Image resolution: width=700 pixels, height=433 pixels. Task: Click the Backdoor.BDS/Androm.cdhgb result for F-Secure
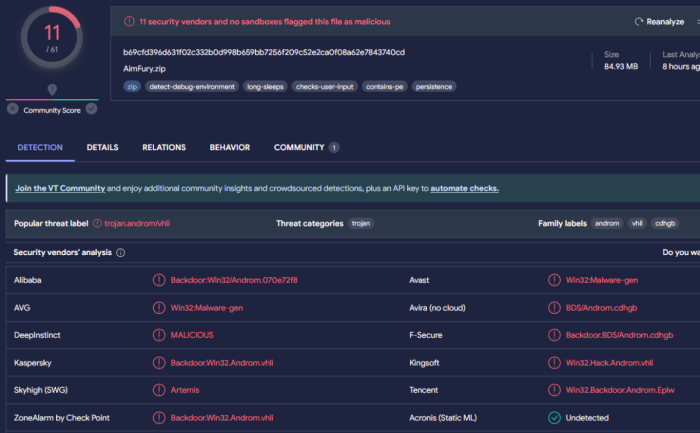tap(619, 335)
